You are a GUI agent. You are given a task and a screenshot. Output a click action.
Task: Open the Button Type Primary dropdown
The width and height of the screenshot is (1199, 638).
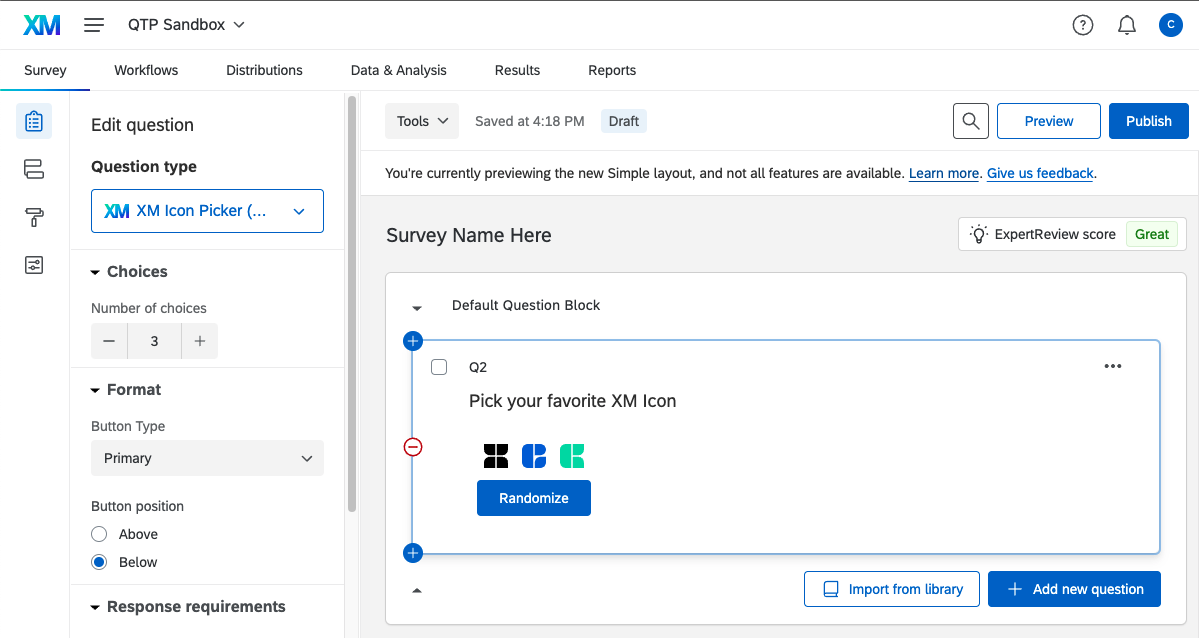(x=207, y=458)
